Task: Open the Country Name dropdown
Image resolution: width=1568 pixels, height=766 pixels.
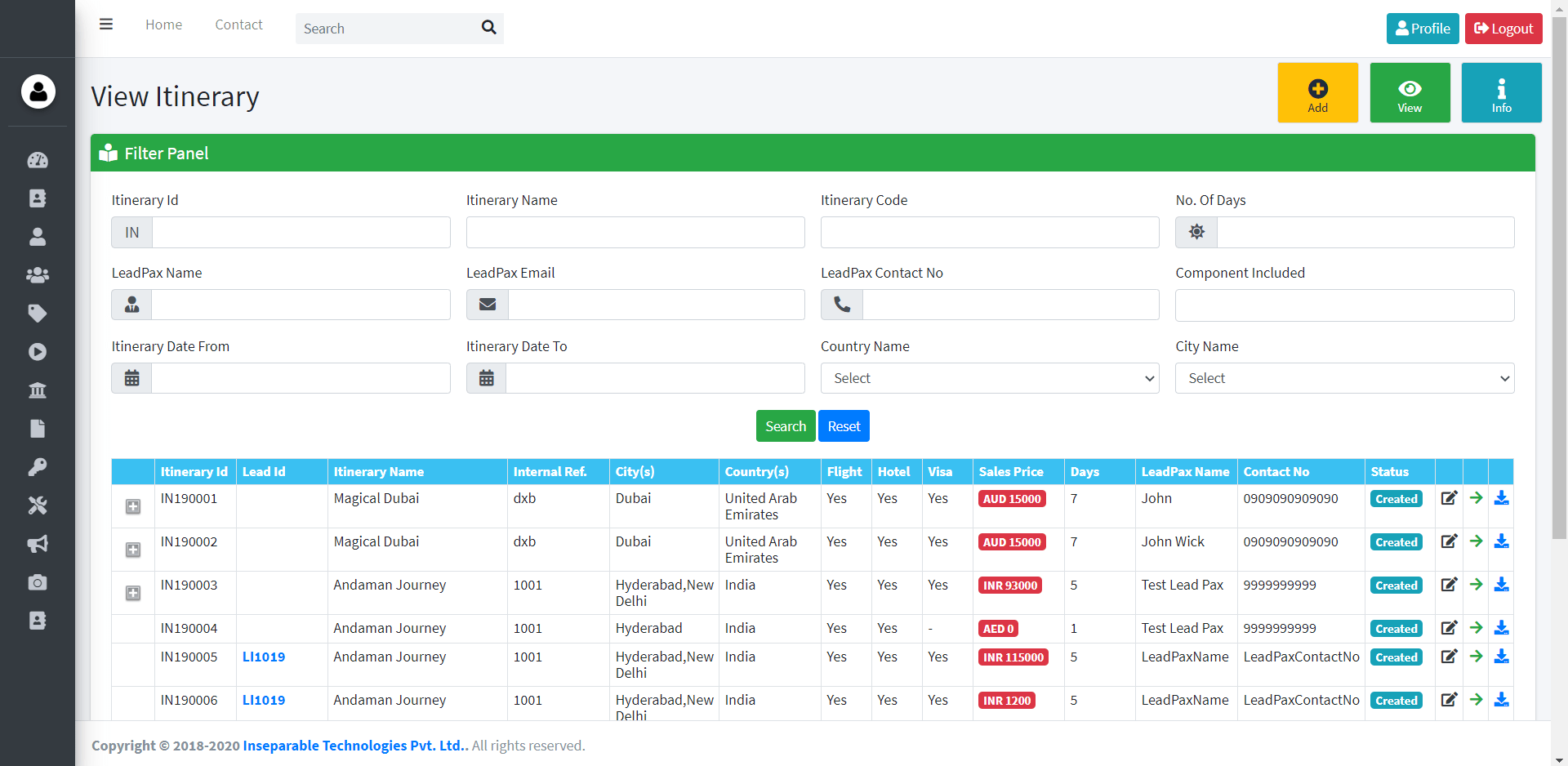Action: click(989, 377)
